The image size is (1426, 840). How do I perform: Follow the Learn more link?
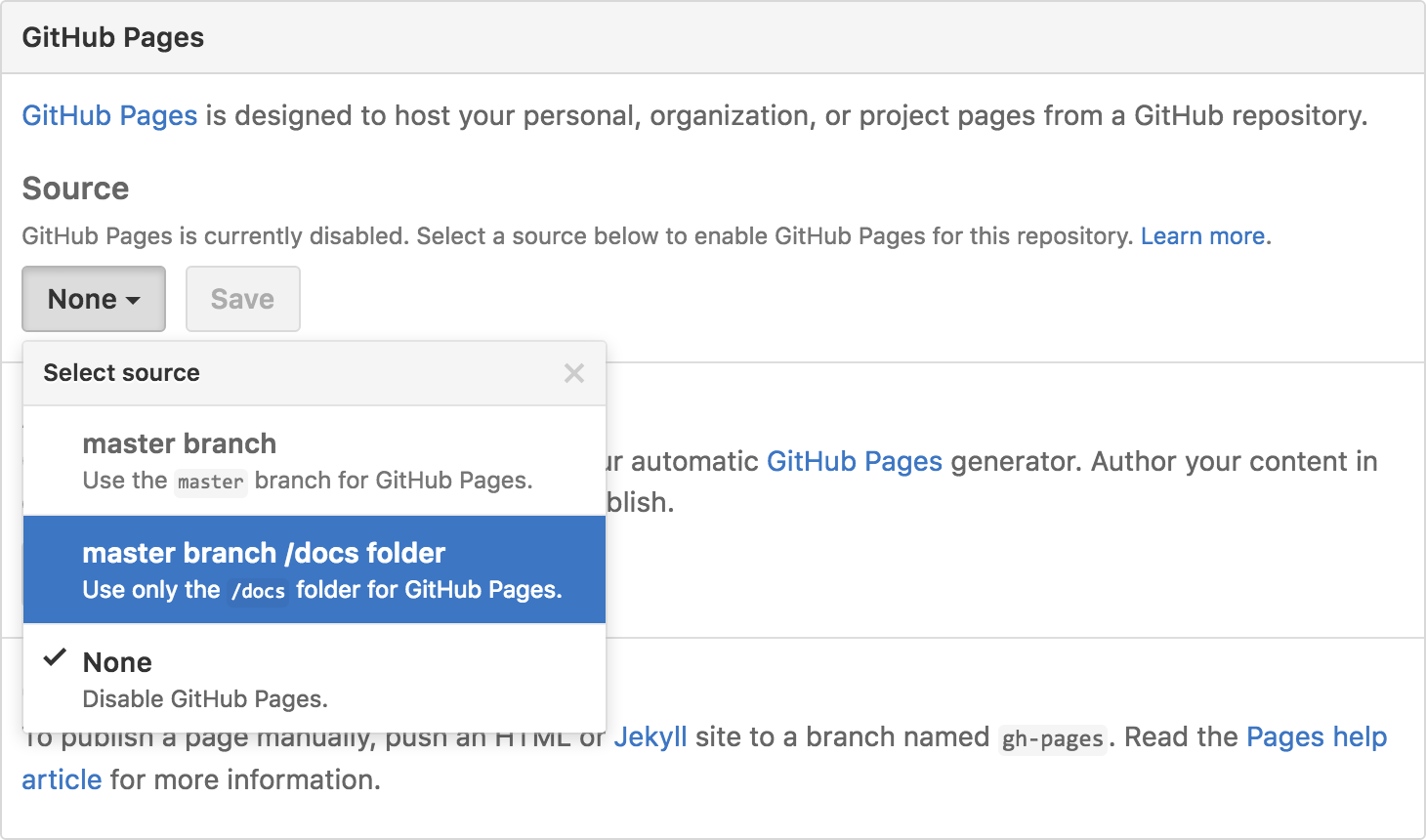(1202, 235)
